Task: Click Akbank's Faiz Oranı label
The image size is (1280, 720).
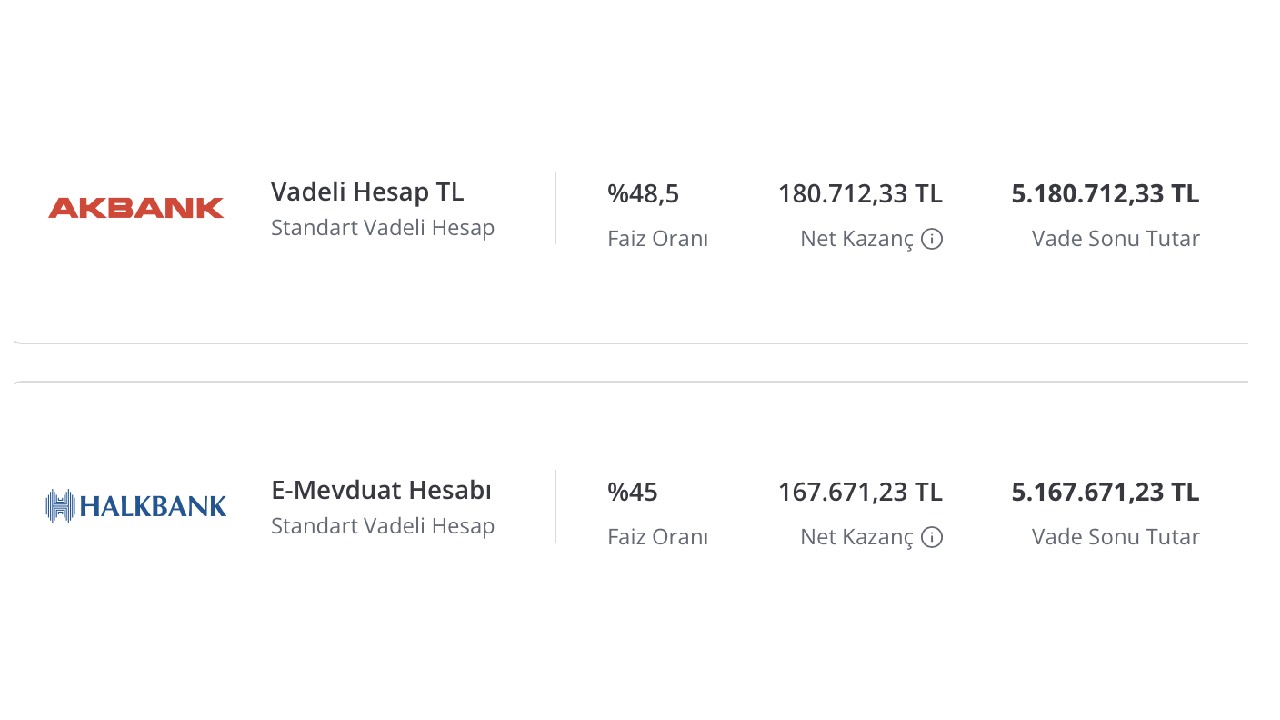Action: [657, 239]
